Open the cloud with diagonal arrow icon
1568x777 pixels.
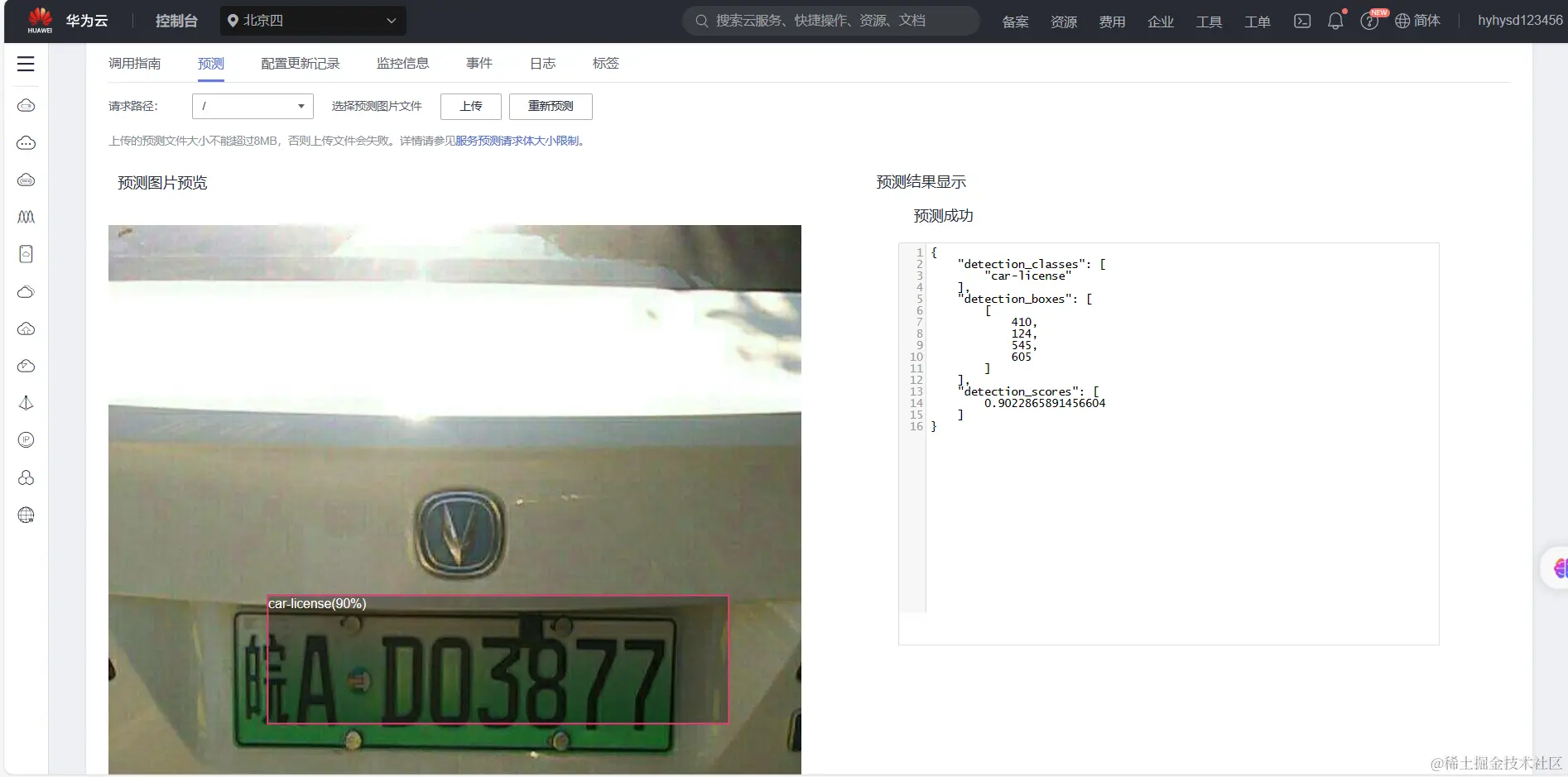pos(26,366)
